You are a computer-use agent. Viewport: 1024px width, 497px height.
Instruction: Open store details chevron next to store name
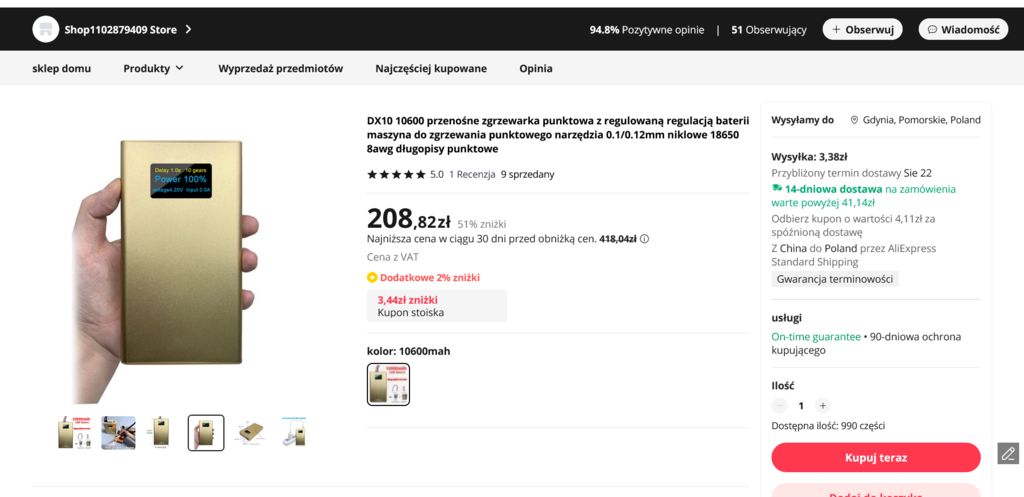188,29
